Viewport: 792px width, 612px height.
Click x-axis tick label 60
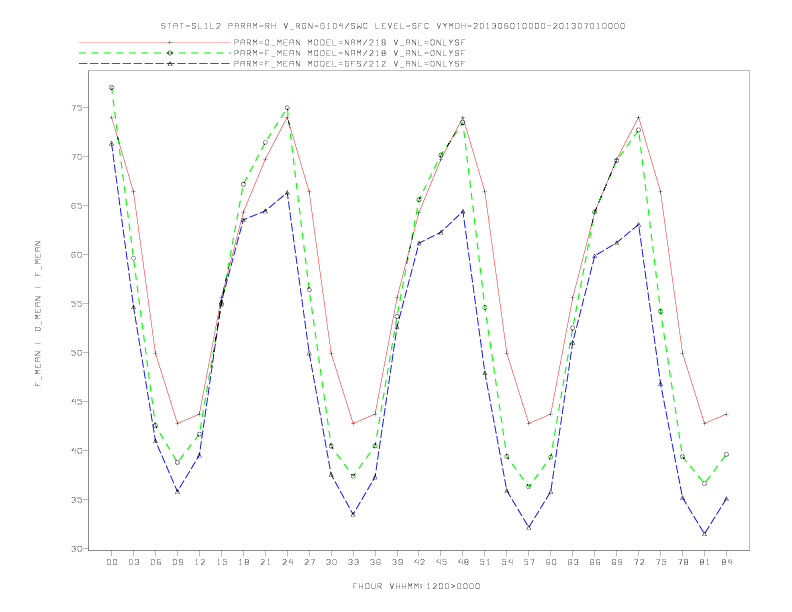click(551, 562)
